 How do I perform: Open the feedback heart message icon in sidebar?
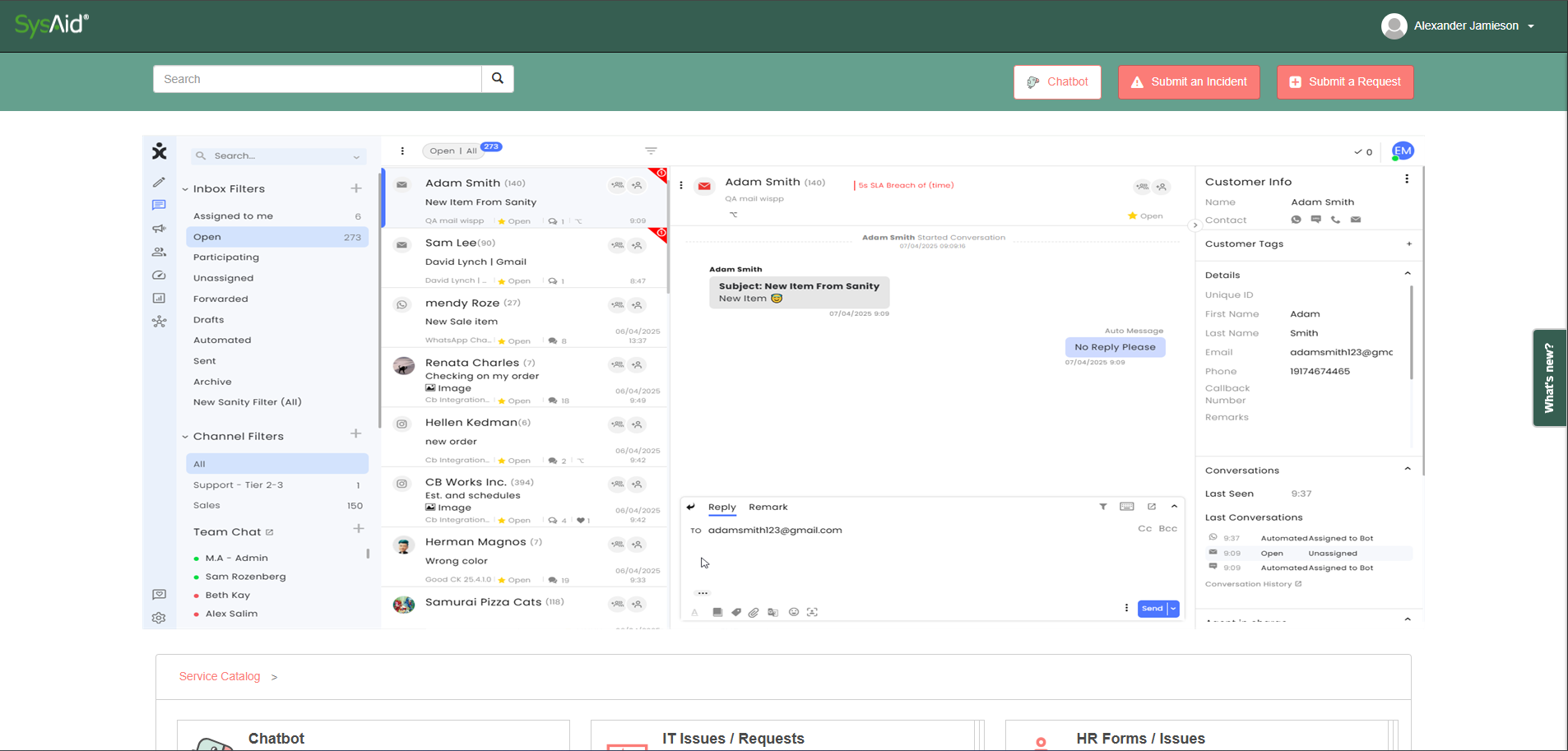[x=159, y=594]
